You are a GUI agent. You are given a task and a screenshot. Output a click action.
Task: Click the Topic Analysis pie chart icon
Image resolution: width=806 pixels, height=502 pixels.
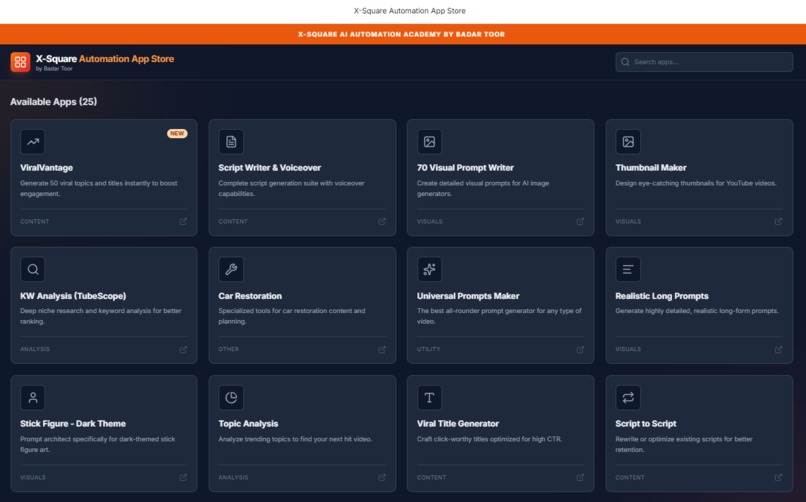(x=231, y=397)
